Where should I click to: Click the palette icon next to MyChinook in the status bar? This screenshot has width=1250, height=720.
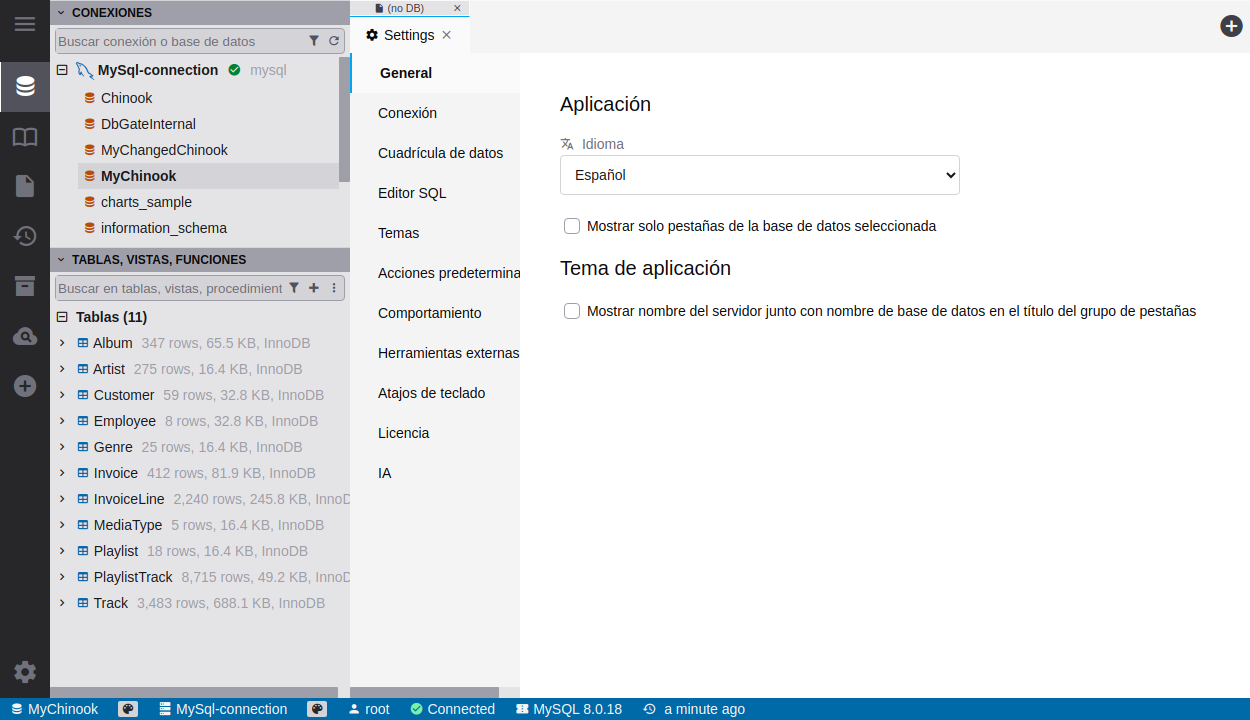point(127,709)
